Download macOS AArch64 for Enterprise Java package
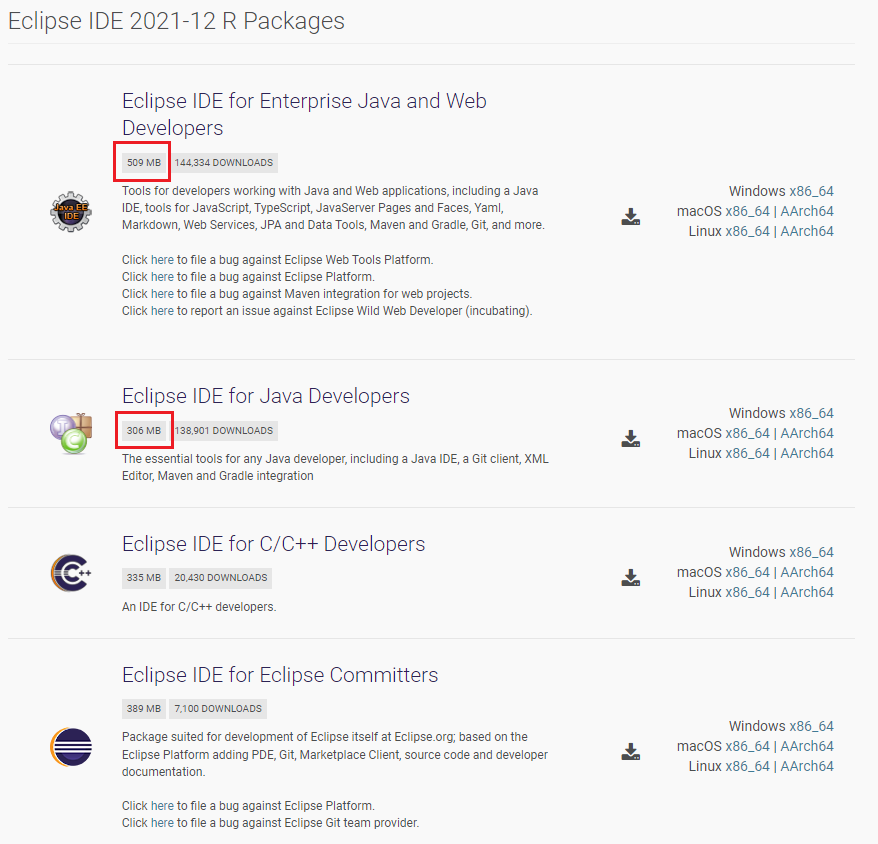 (807, 211)
